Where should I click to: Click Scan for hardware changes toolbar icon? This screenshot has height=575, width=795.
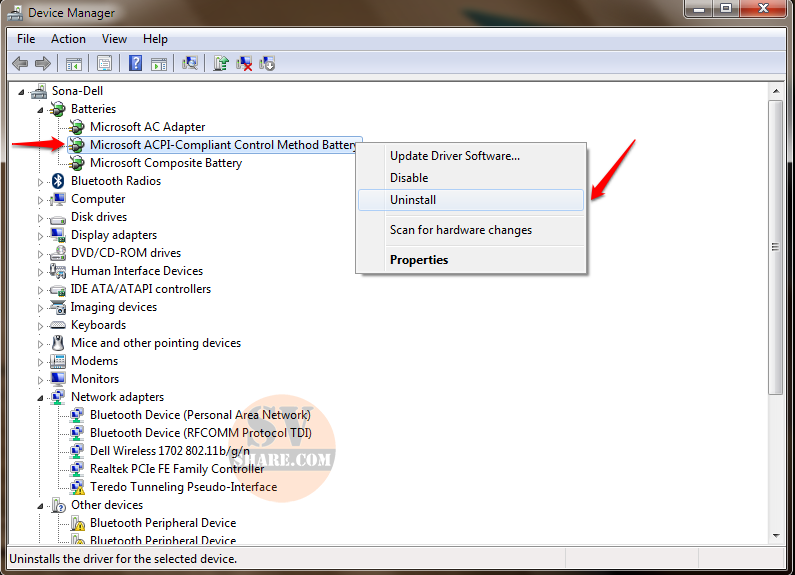[x=190, y=63]
